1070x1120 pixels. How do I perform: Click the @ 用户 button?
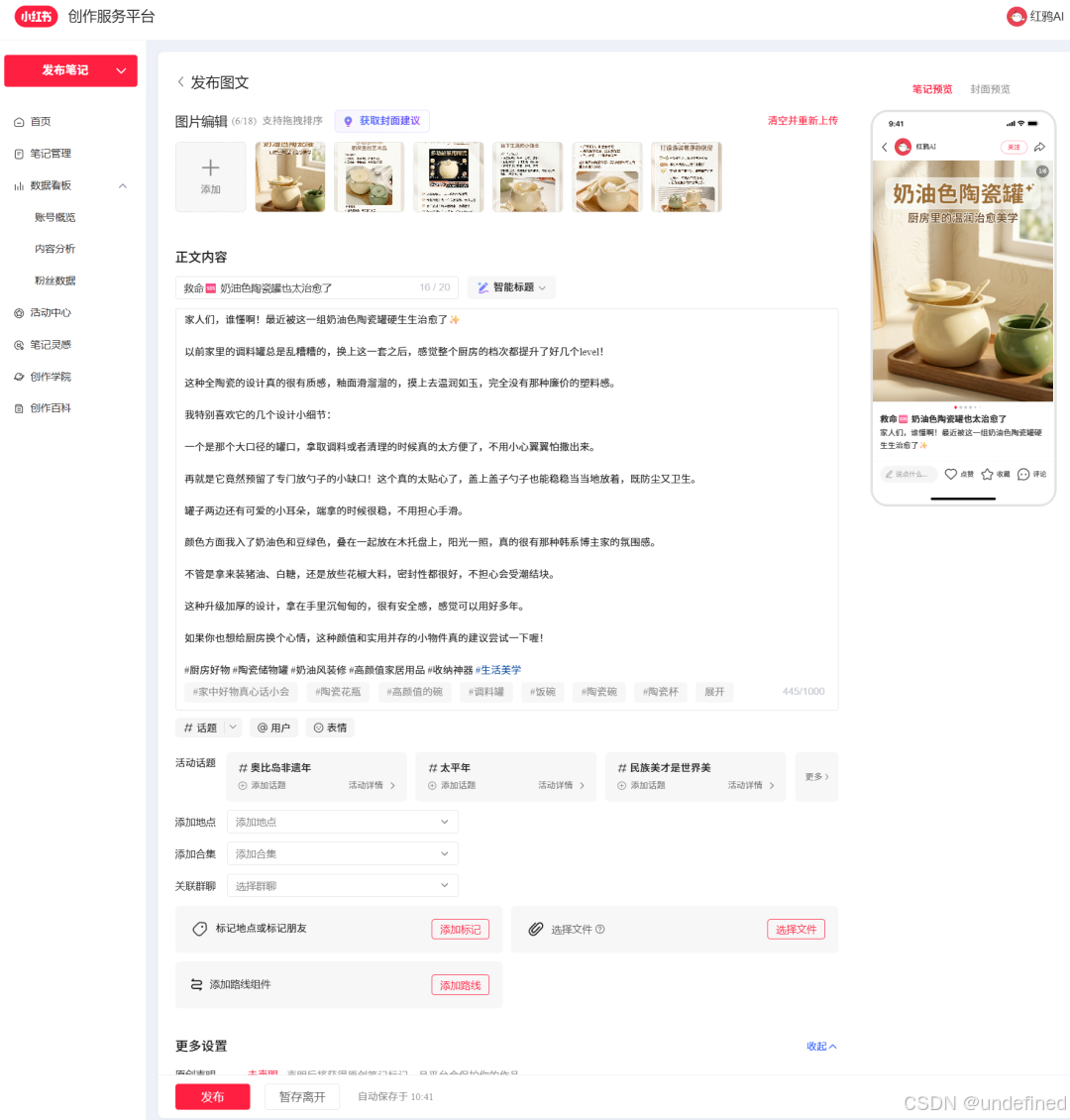click(273, 728)
